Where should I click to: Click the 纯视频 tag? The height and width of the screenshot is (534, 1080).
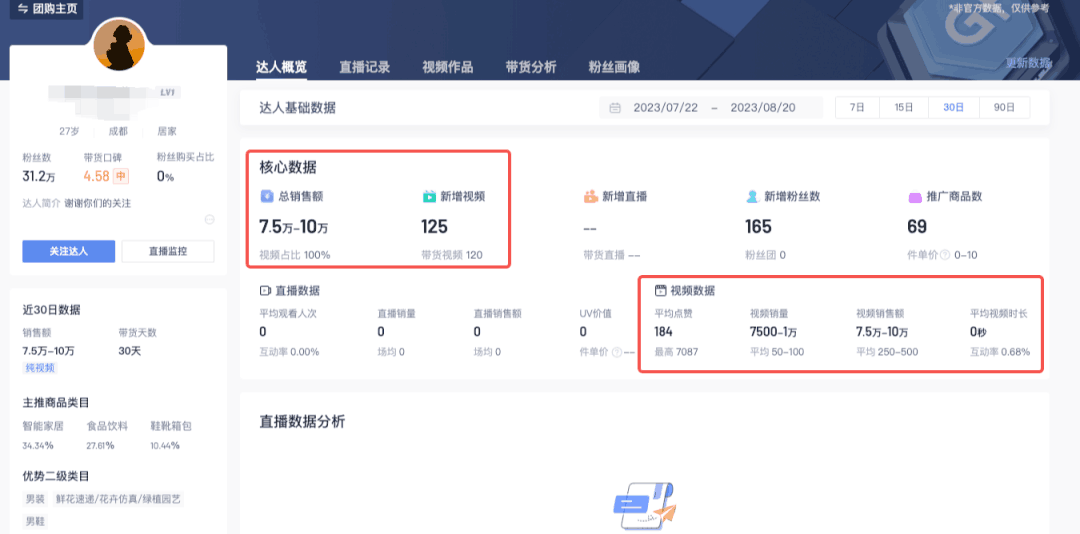(x=39, y=367)
